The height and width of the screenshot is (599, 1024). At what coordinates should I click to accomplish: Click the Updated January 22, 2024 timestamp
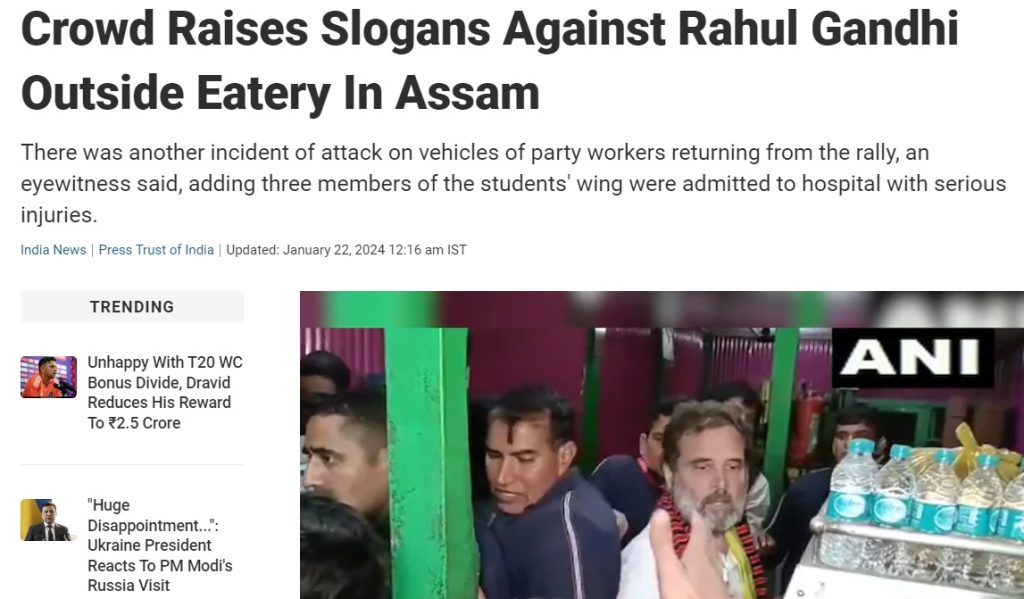coord(346,250)
